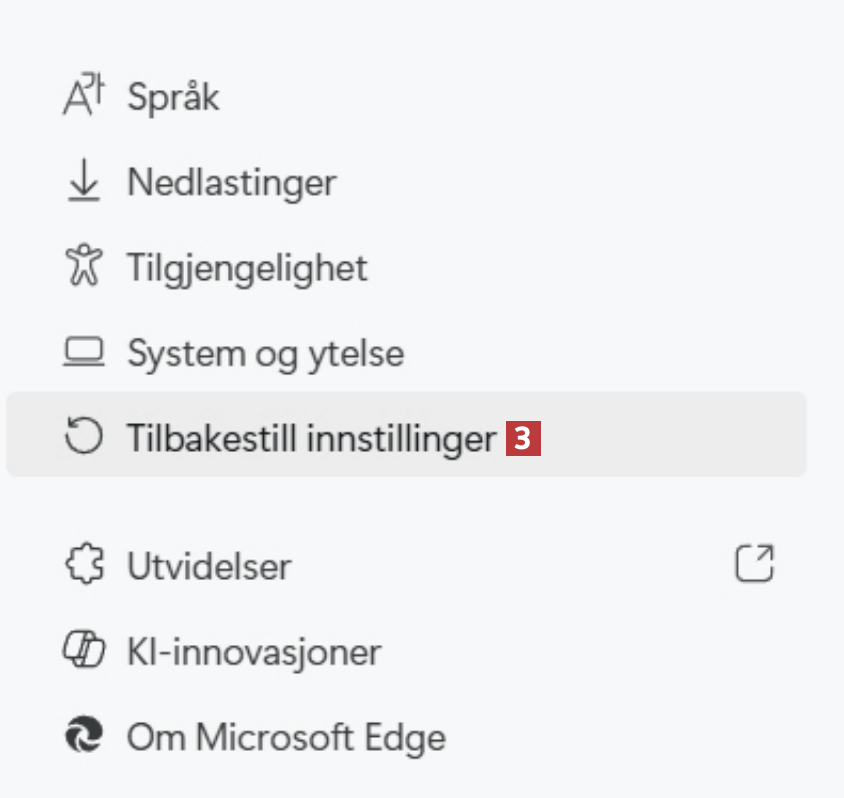
Task: Show the Om Microsoft Edge page
Action: pos(285,738)
